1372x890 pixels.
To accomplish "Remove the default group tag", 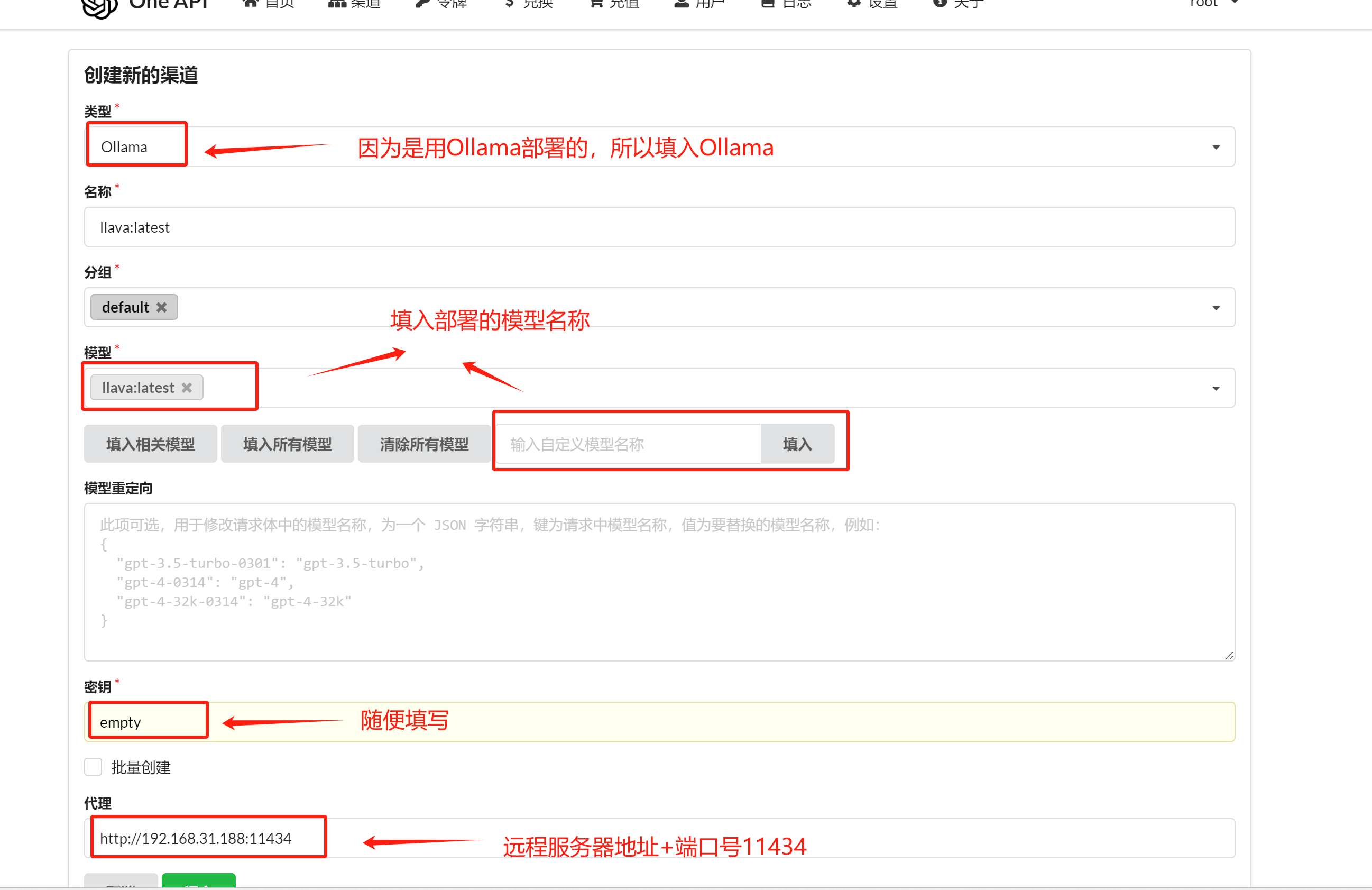I will point(162,307).
